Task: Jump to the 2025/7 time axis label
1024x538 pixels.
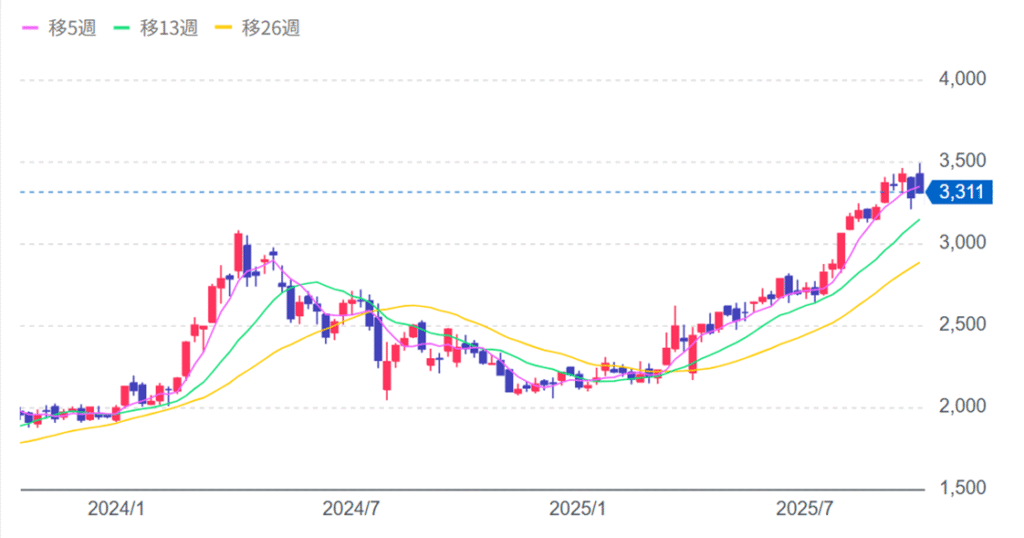Action: click(x=806, y=509)
